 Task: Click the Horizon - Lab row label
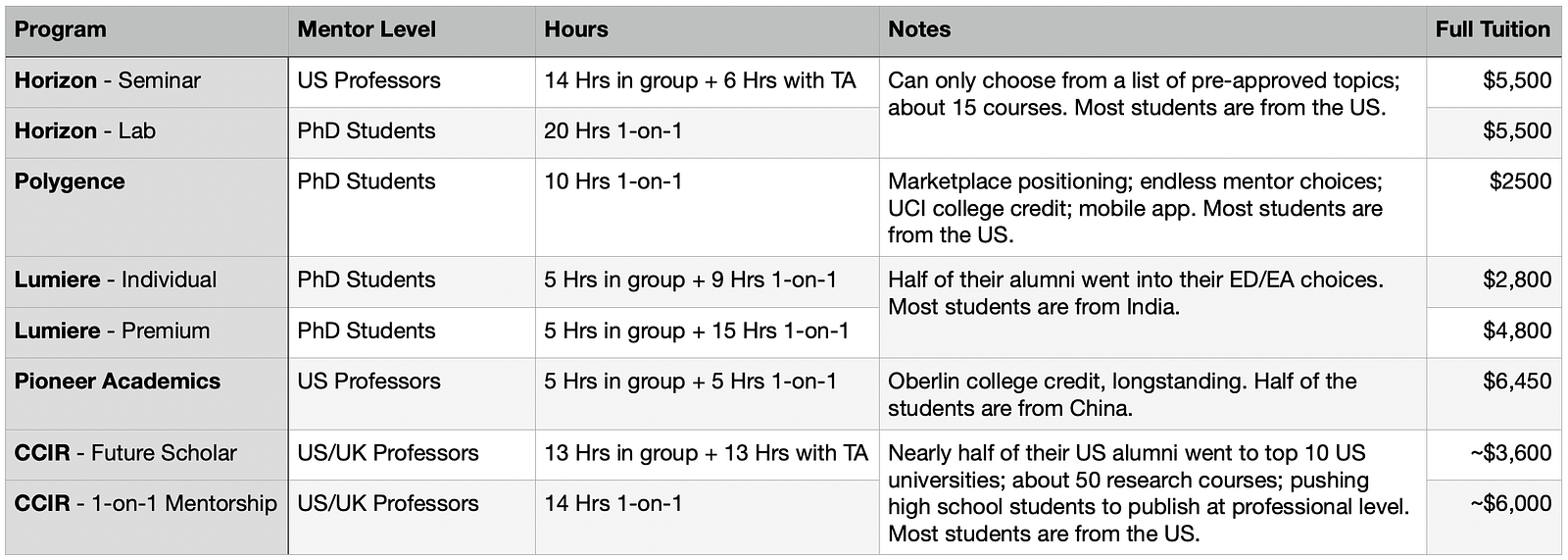click(x=146, y=132)
